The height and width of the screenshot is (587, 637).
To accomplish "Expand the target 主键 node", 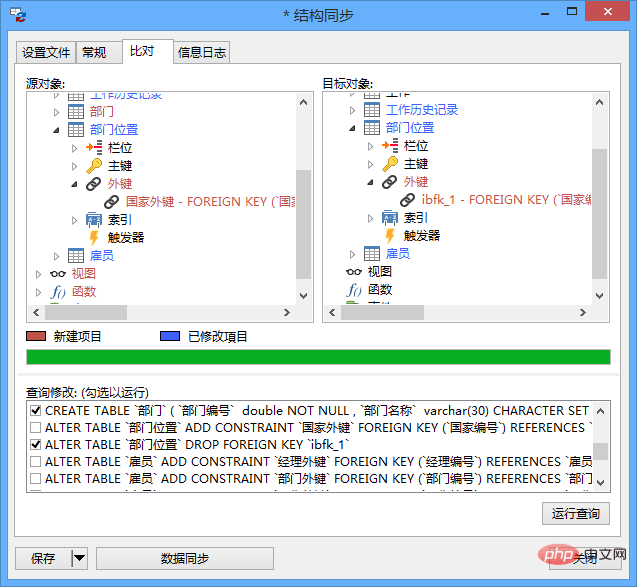I will click(370, 164).
